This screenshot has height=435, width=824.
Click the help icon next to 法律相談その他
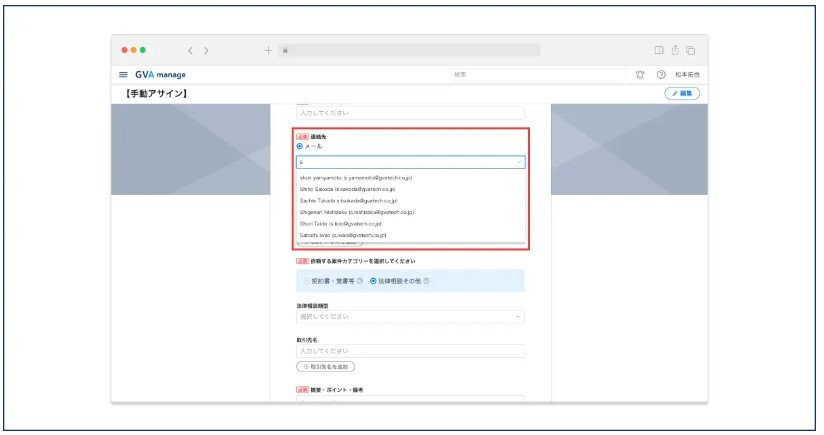[x=426, y=281]
